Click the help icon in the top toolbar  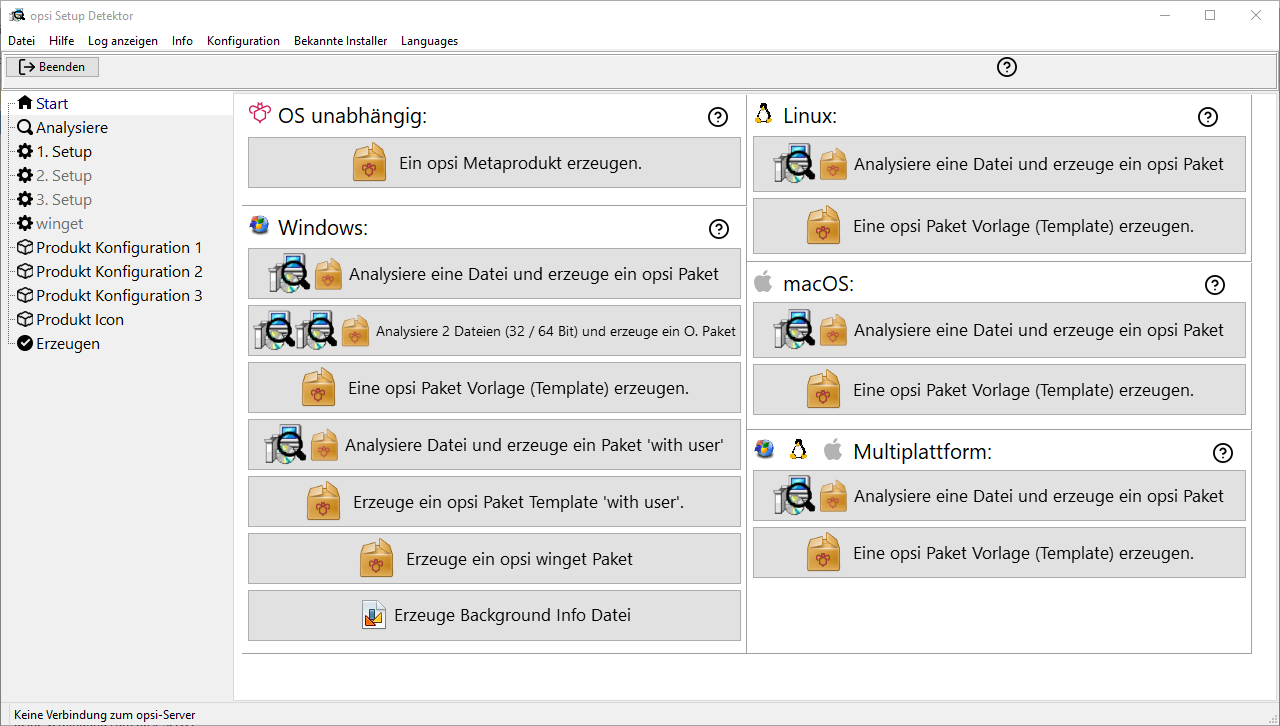click(1007, 67)
